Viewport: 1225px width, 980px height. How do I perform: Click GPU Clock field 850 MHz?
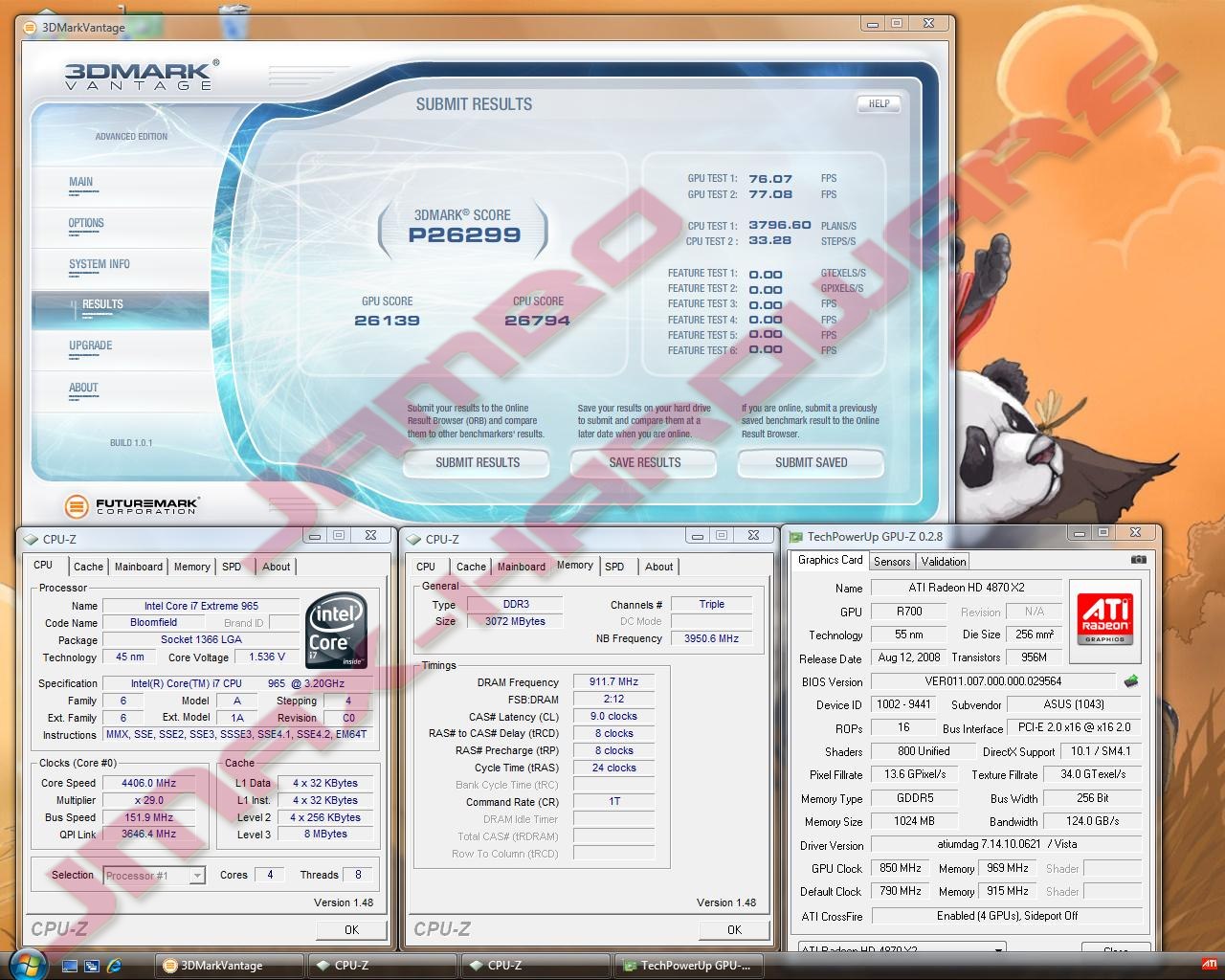coord(901,868)
